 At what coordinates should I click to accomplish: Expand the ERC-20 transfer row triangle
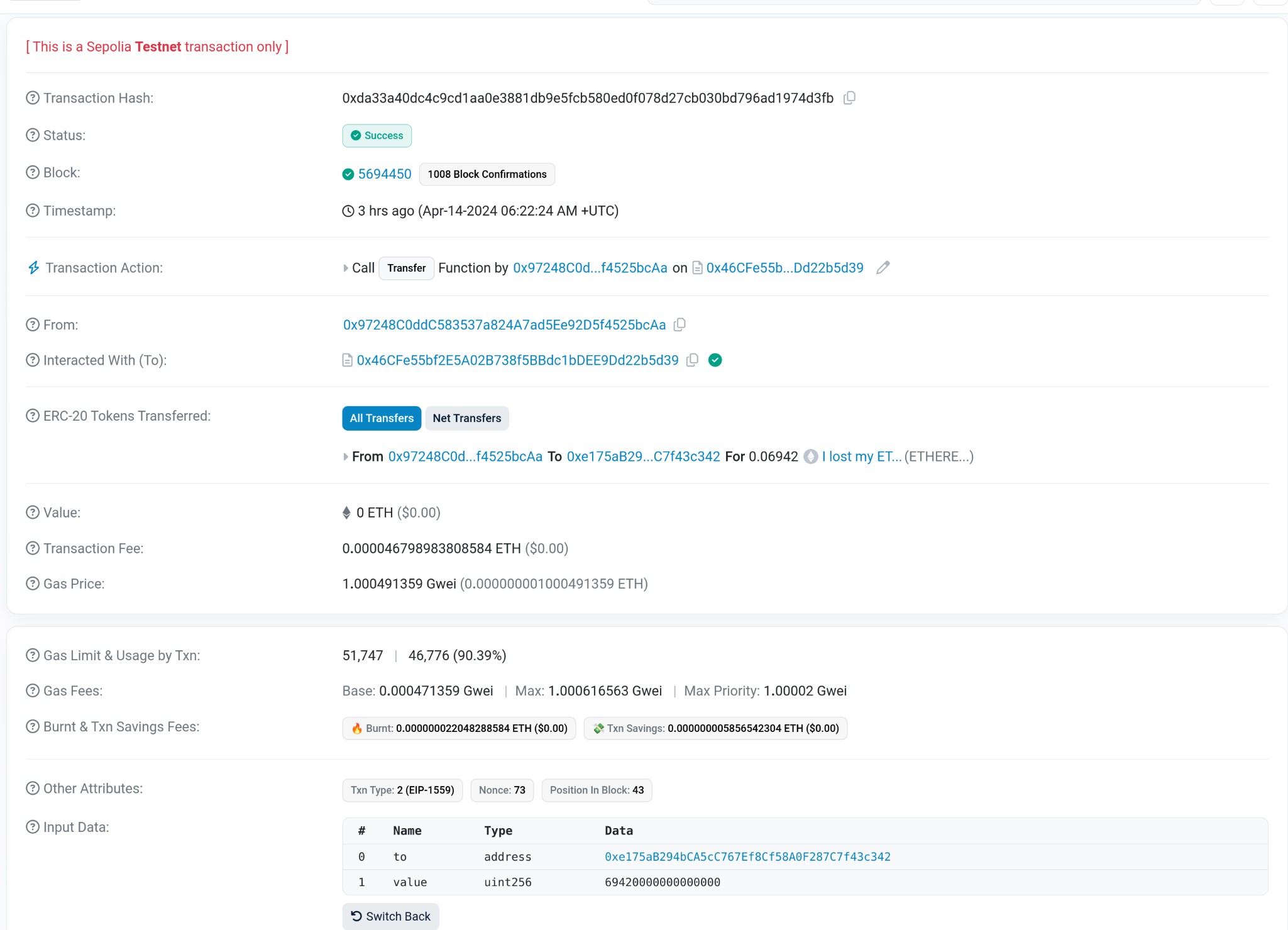tap(346, 457)
